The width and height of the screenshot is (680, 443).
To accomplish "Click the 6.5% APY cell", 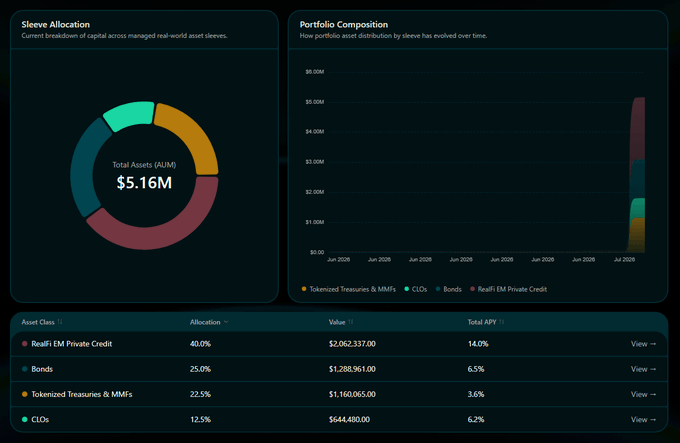I will coord(476,369).
